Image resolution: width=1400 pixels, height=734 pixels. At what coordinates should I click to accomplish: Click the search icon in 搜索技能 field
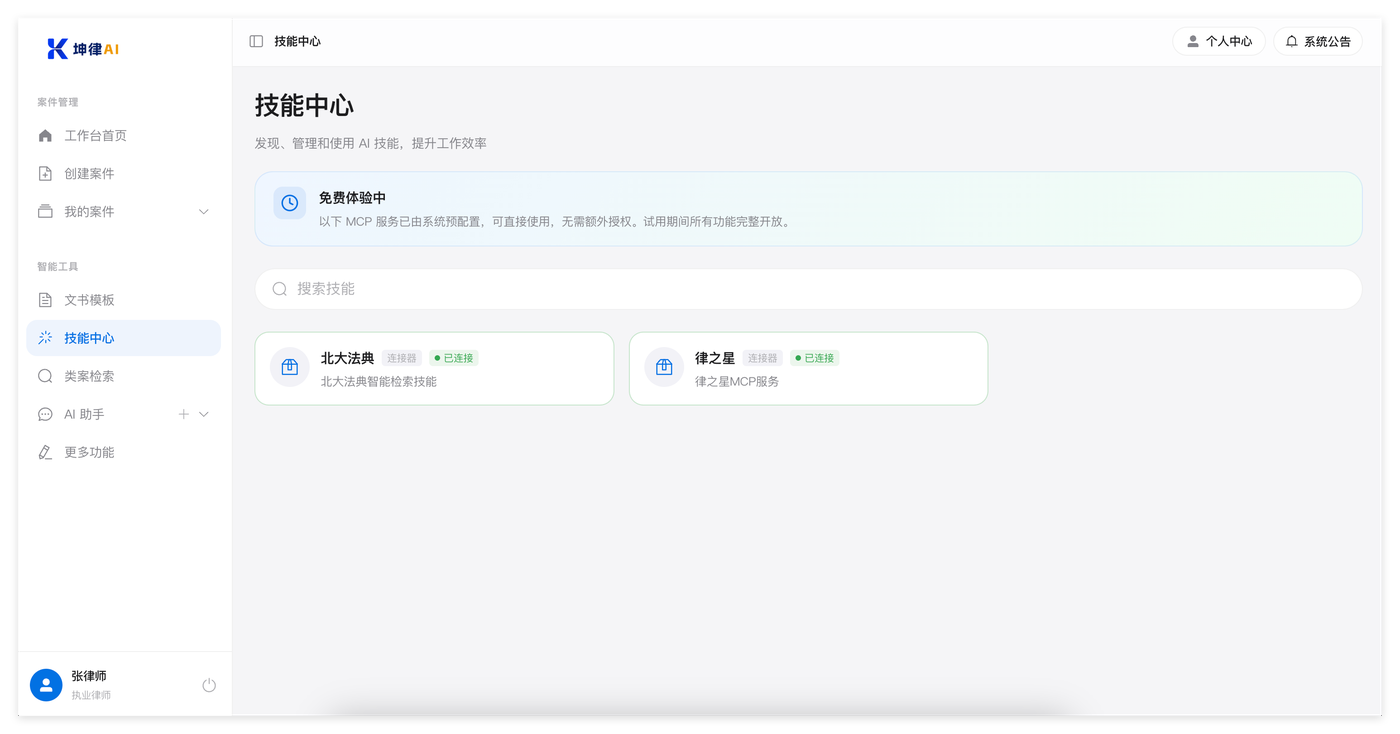click(280, 289)
